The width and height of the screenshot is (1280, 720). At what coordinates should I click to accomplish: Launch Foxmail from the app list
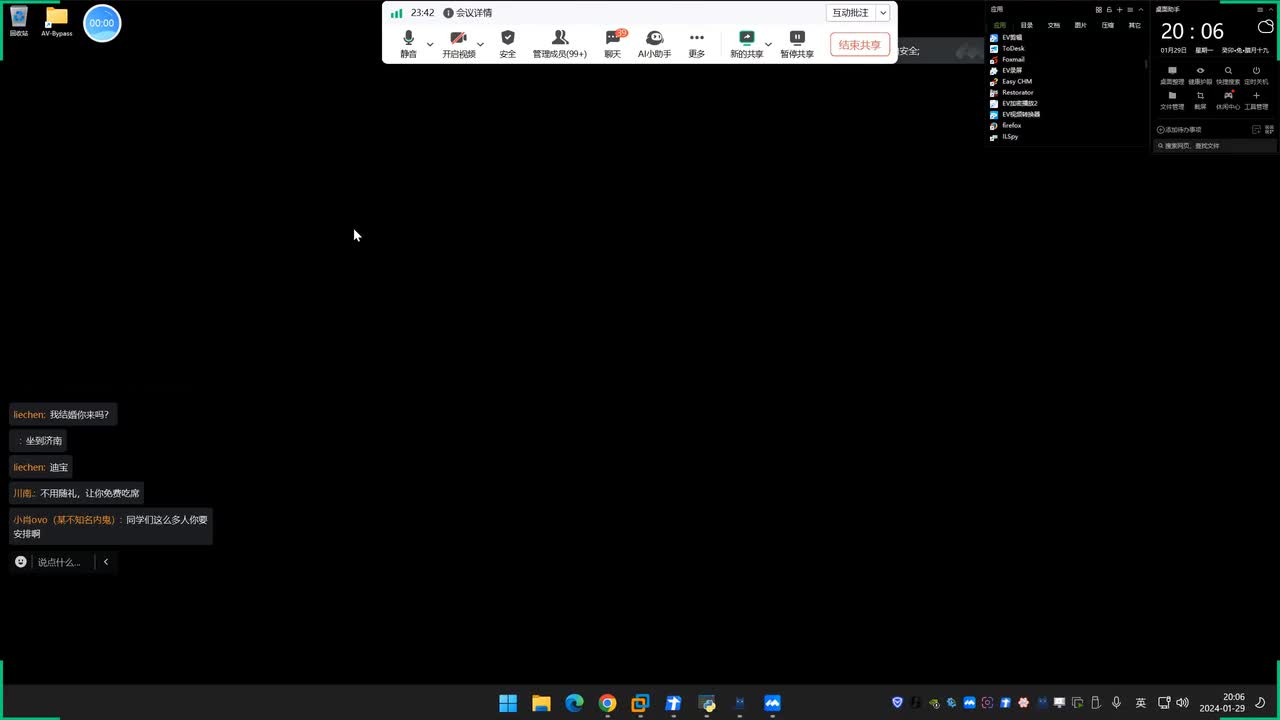(x=1008, y=59)
